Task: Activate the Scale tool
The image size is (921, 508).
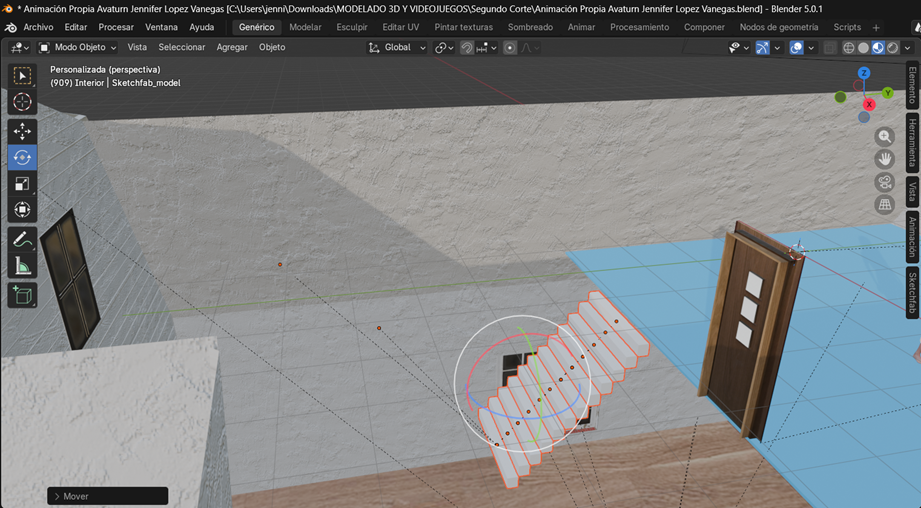Action: pos(22,183)
